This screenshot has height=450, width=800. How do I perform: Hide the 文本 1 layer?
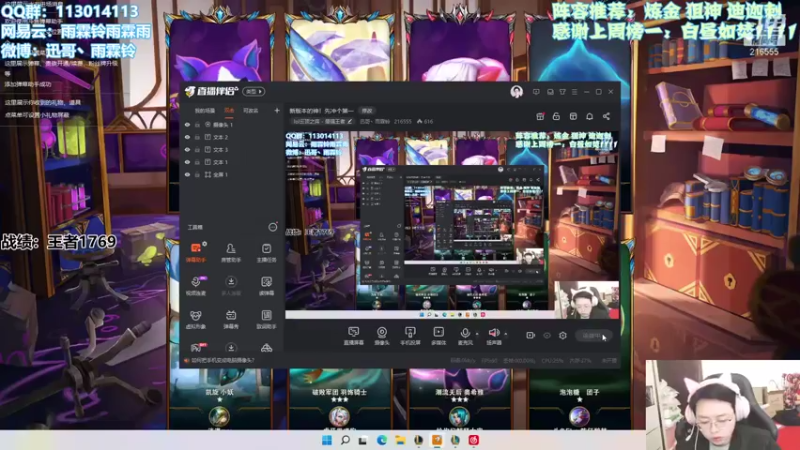(187, 162)
